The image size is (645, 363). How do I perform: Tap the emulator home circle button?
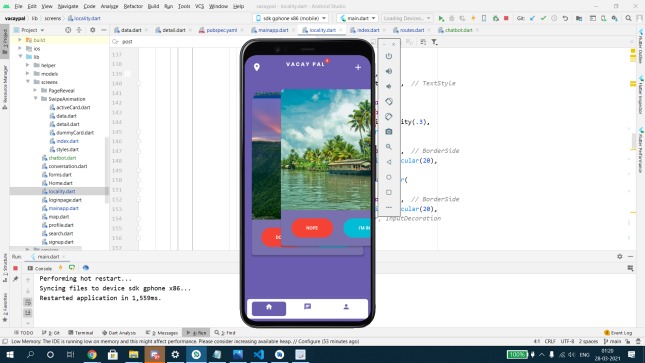coord(389,177)
